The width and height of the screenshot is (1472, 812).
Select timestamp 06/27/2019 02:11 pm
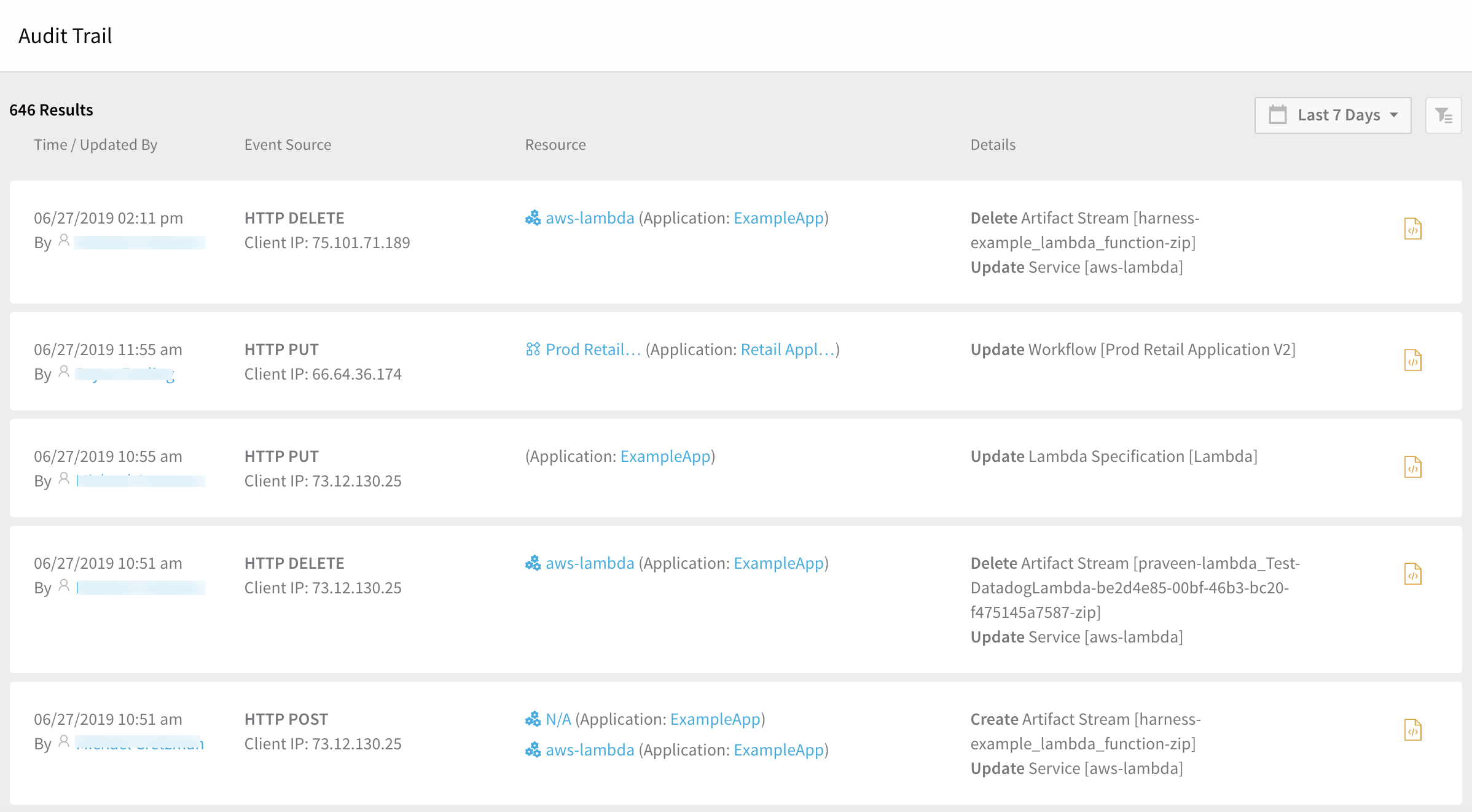(x=108, y=218)
